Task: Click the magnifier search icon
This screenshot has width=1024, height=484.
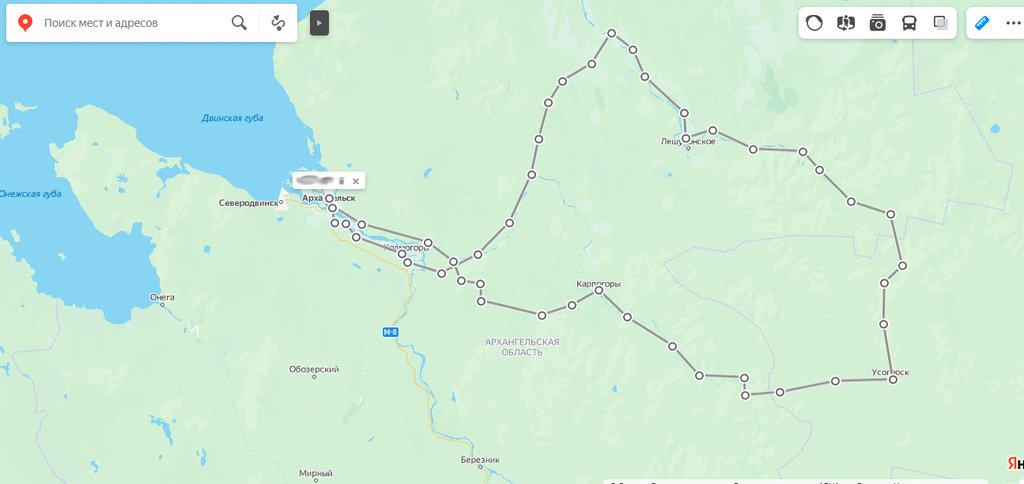Action: coord(240,23)
